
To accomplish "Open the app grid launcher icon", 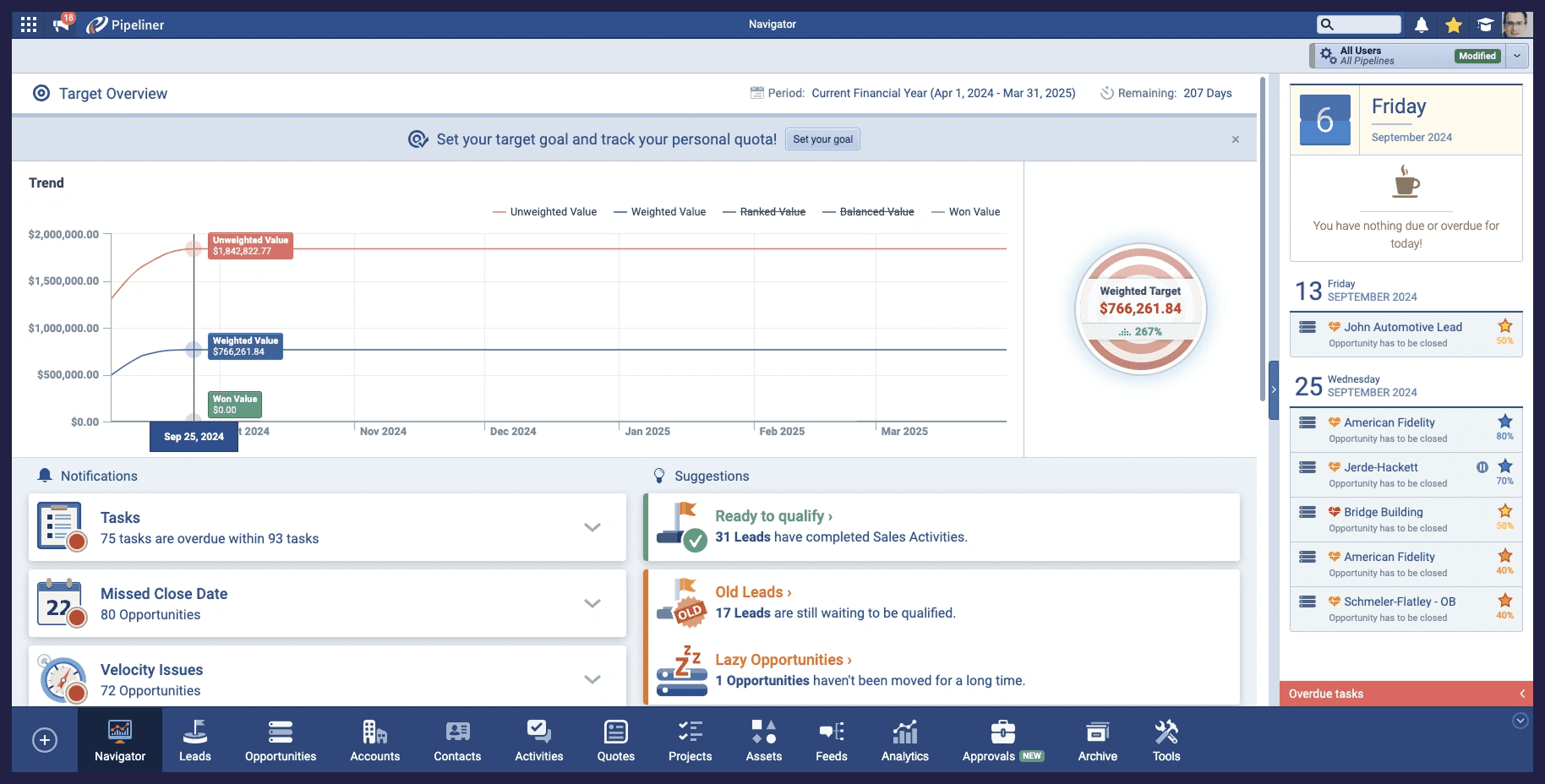I will click(x=29, y=24).
